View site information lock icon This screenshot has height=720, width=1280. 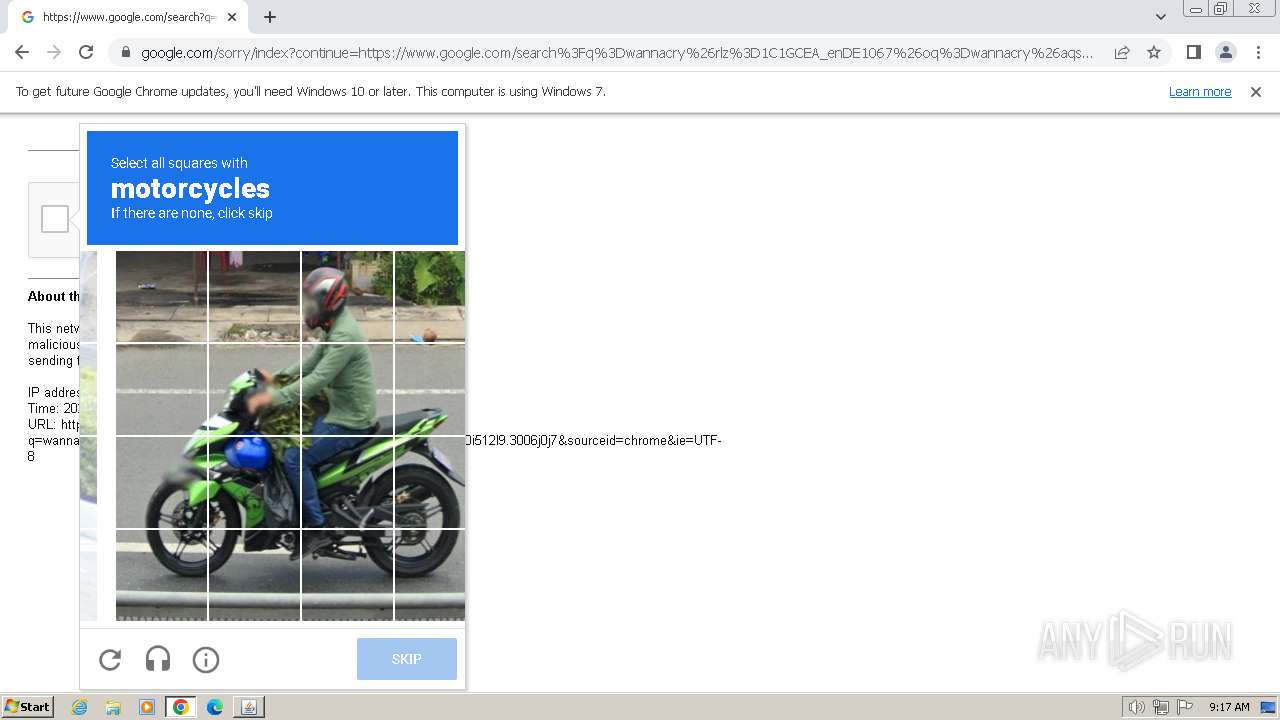124,53
